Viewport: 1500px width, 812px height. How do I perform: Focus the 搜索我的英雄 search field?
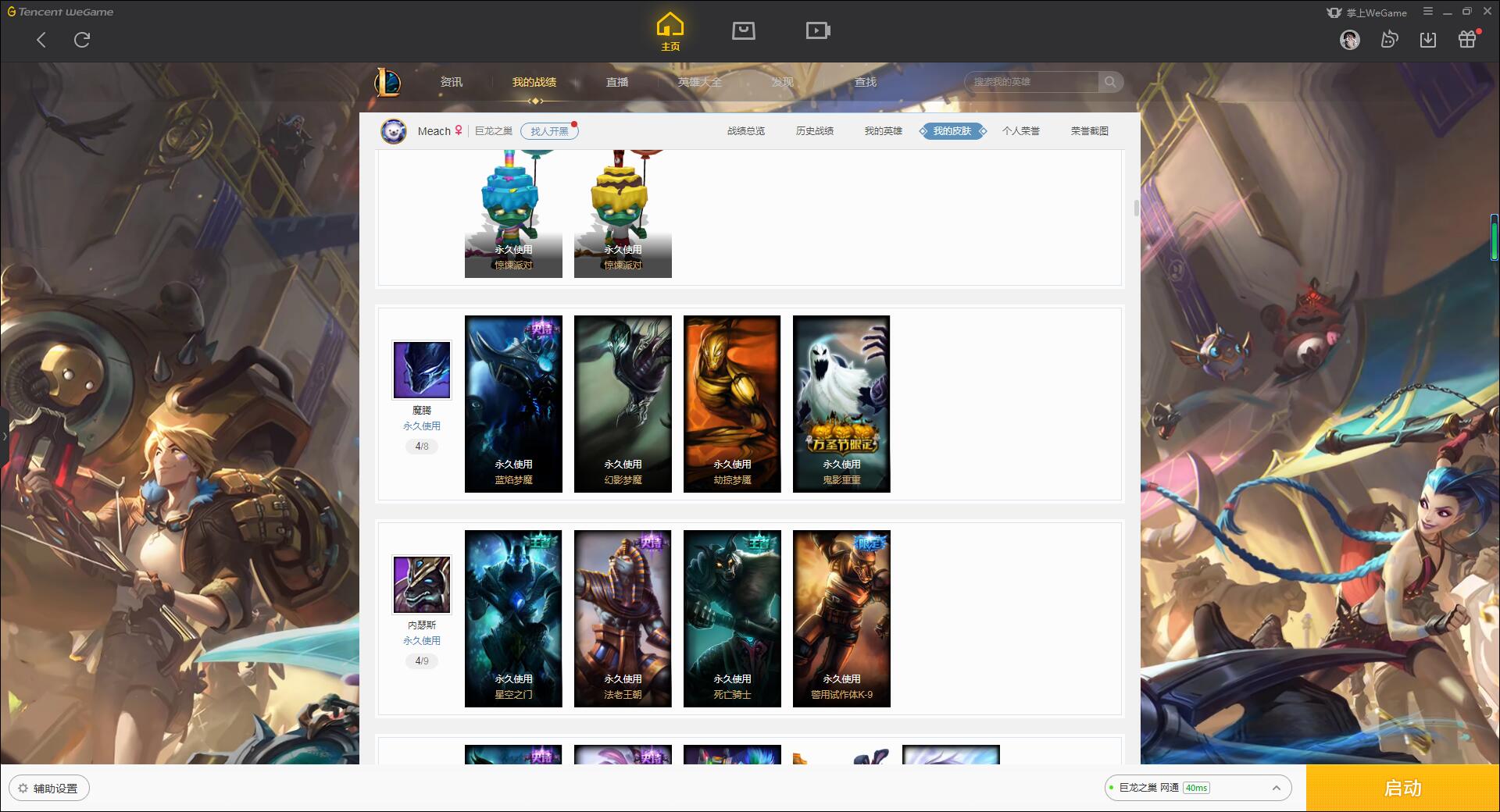click(1031, 82)
